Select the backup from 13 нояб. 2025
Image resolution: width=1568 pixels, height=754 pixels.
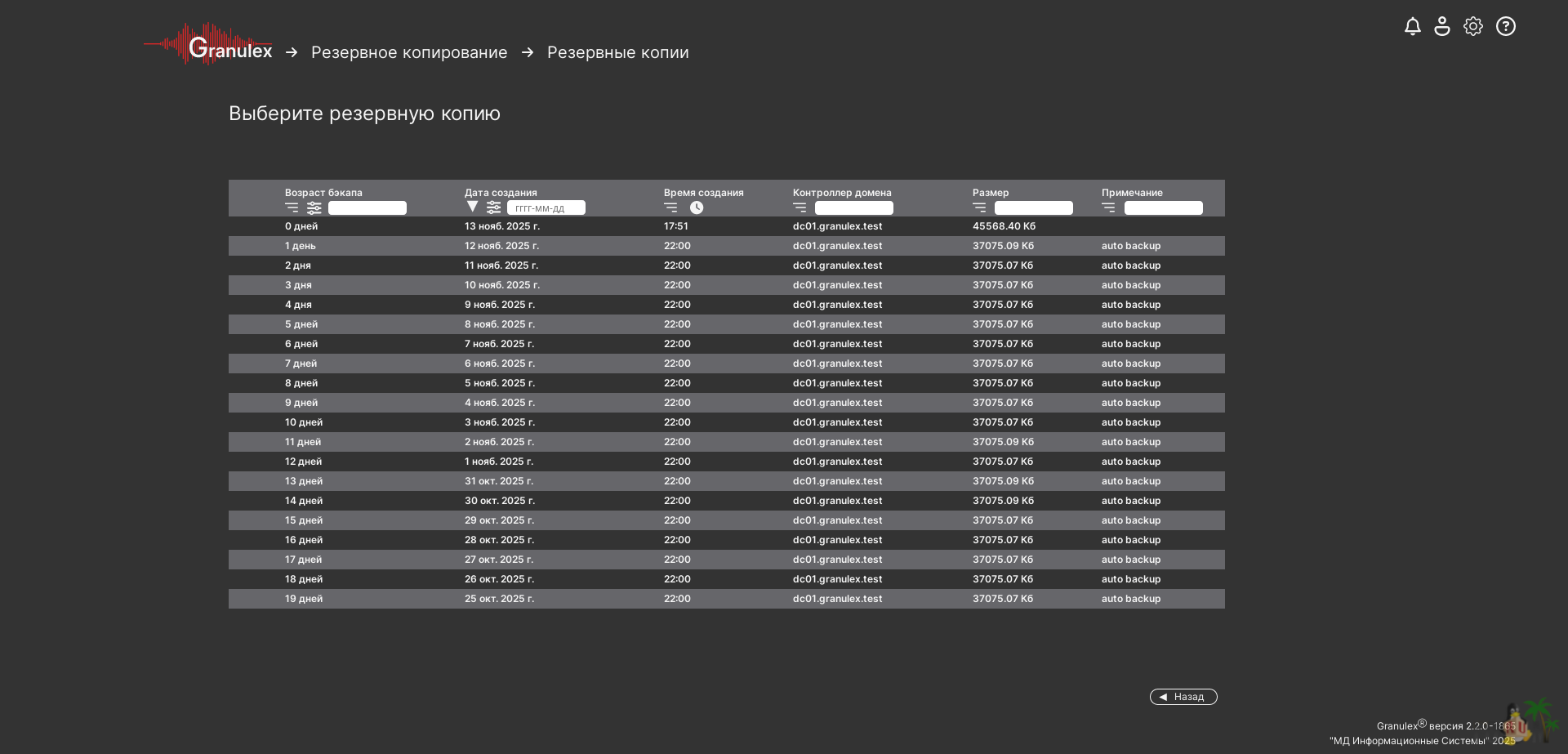pos(501,226)
